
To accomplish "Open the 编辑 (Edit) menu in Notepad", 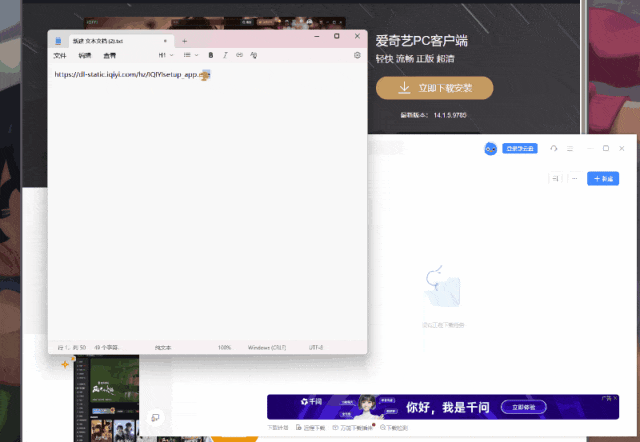I will [x=84, y=56].
